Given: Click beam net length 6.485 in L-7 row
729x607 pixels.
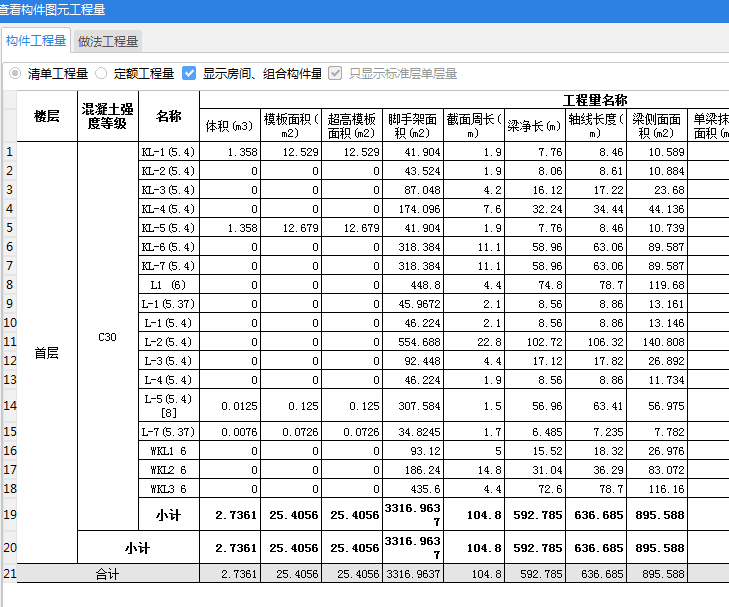Looking at the screenshot, I should (535, 432).
